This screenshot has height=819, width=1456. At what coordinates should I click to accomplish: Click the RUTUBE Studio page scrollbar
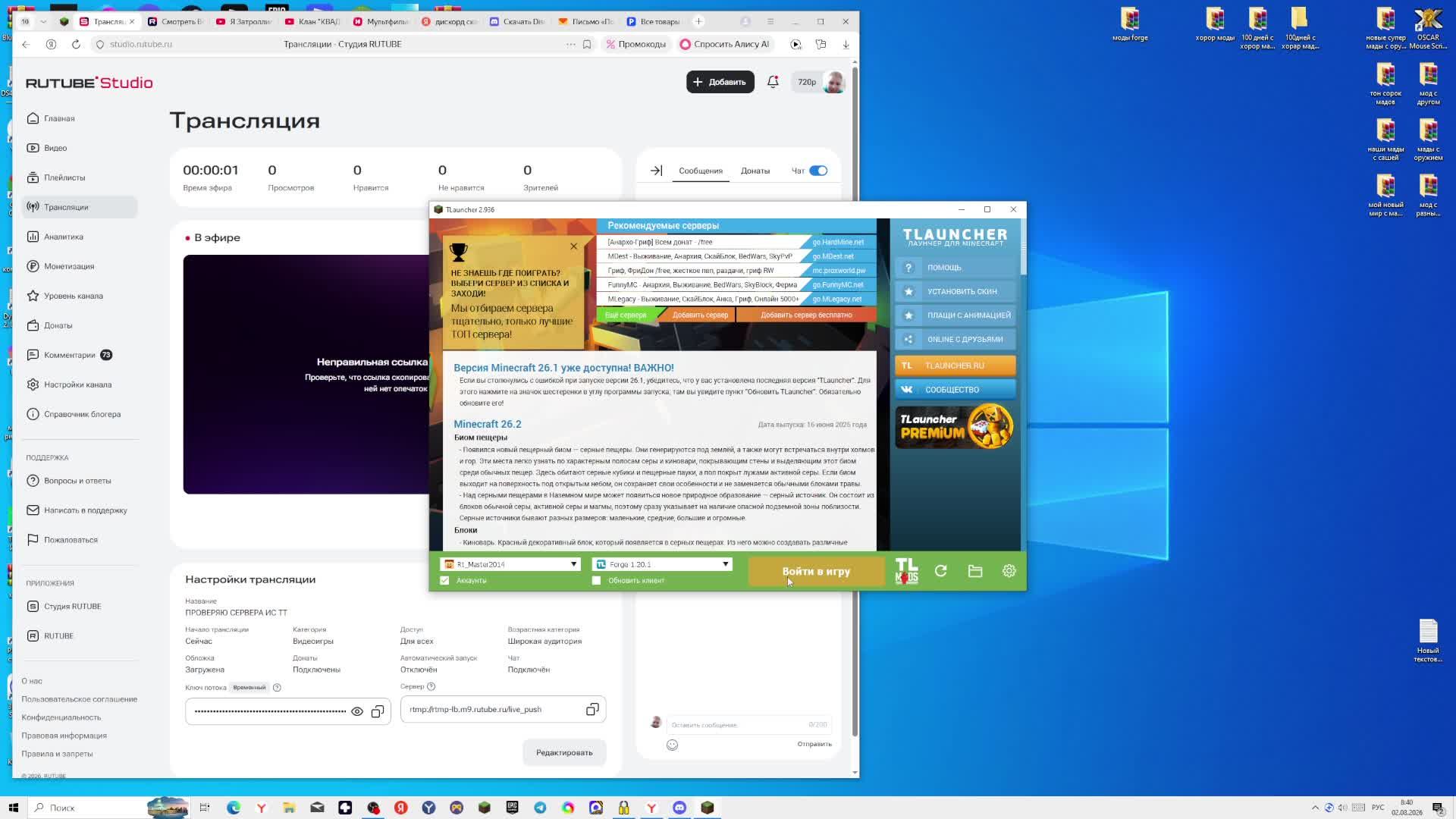click(855, 402)
